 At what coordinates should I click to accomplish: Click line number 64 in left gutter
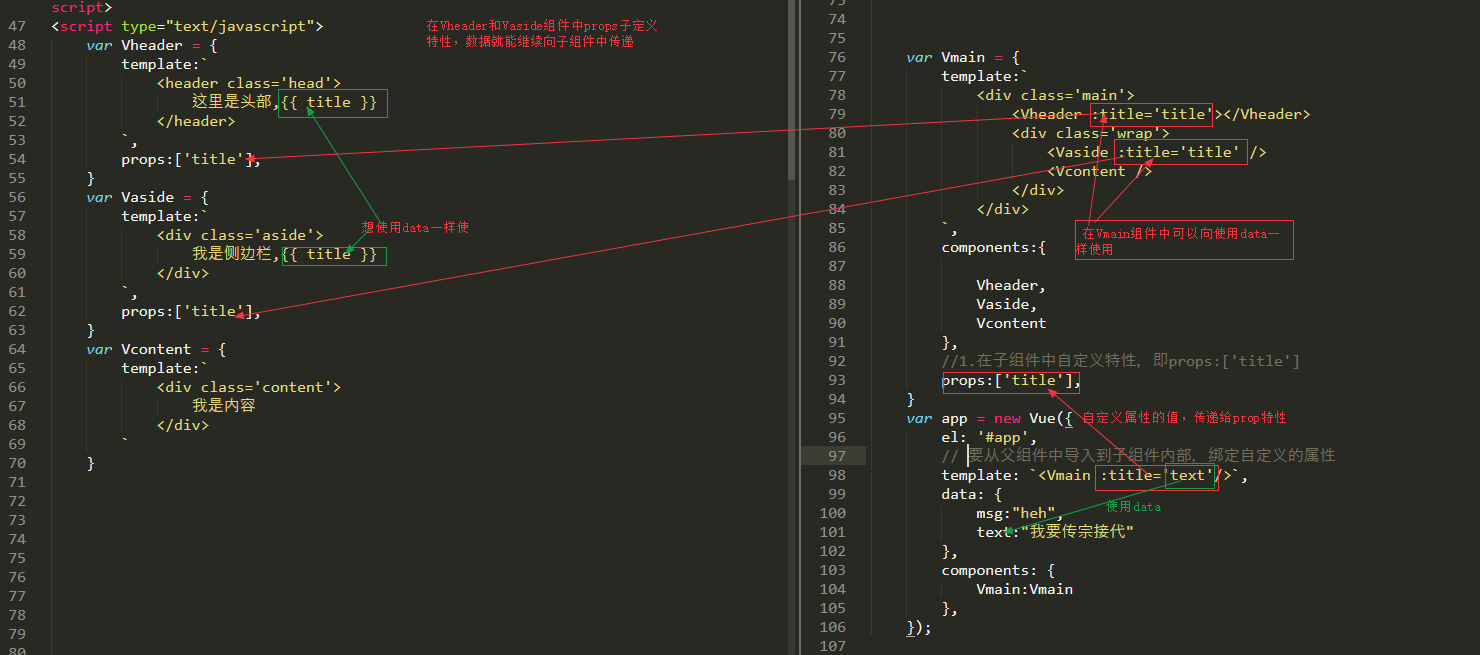tap(17, 349)
